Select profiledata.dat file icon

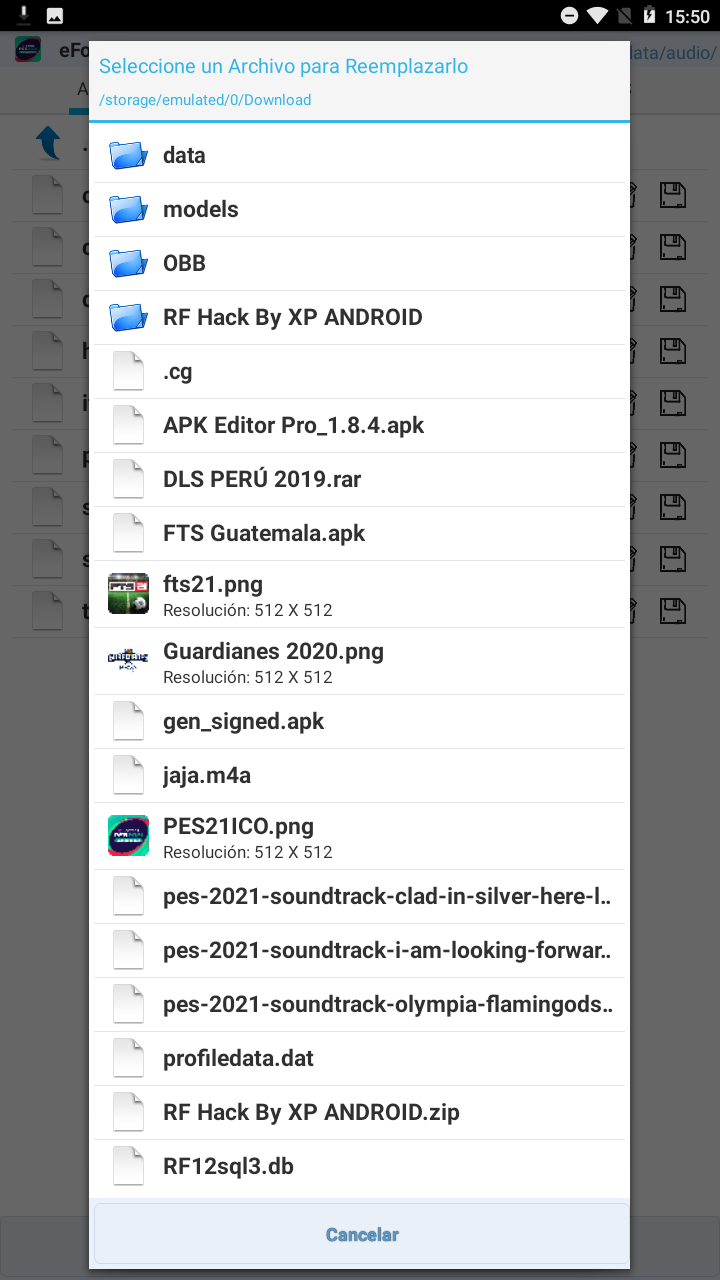pyautogui.click(x=128, y=1058)
